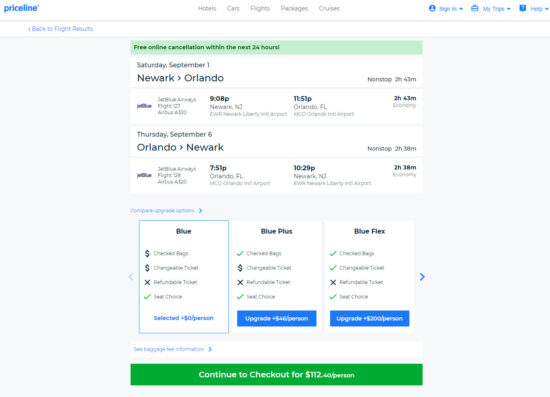
Task: Continue to Checkout for $112.40/person
Action: pyautogui.click(x=276, y=375)
